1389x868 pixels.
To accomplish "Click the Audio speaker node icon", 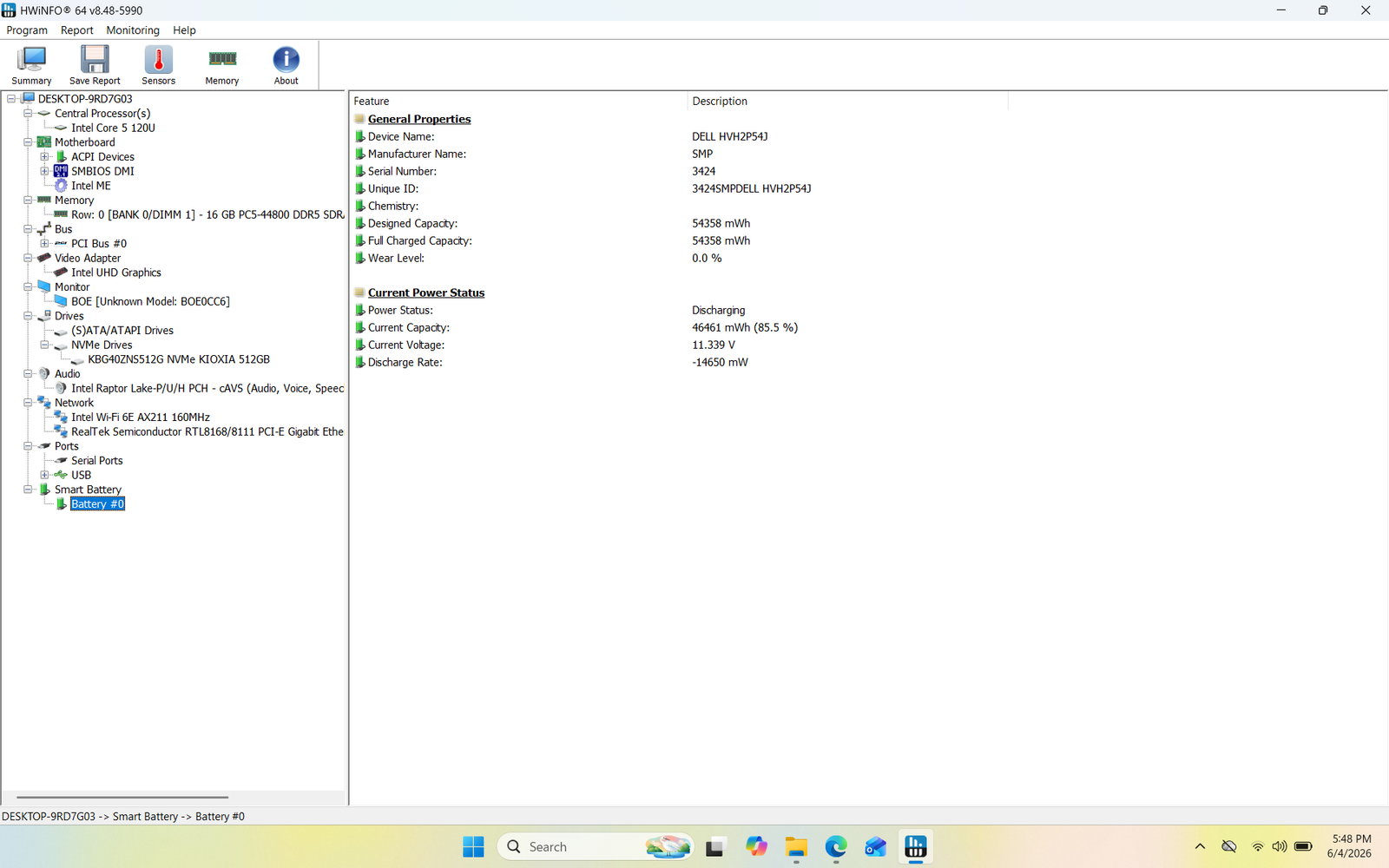I will point(44,374).
